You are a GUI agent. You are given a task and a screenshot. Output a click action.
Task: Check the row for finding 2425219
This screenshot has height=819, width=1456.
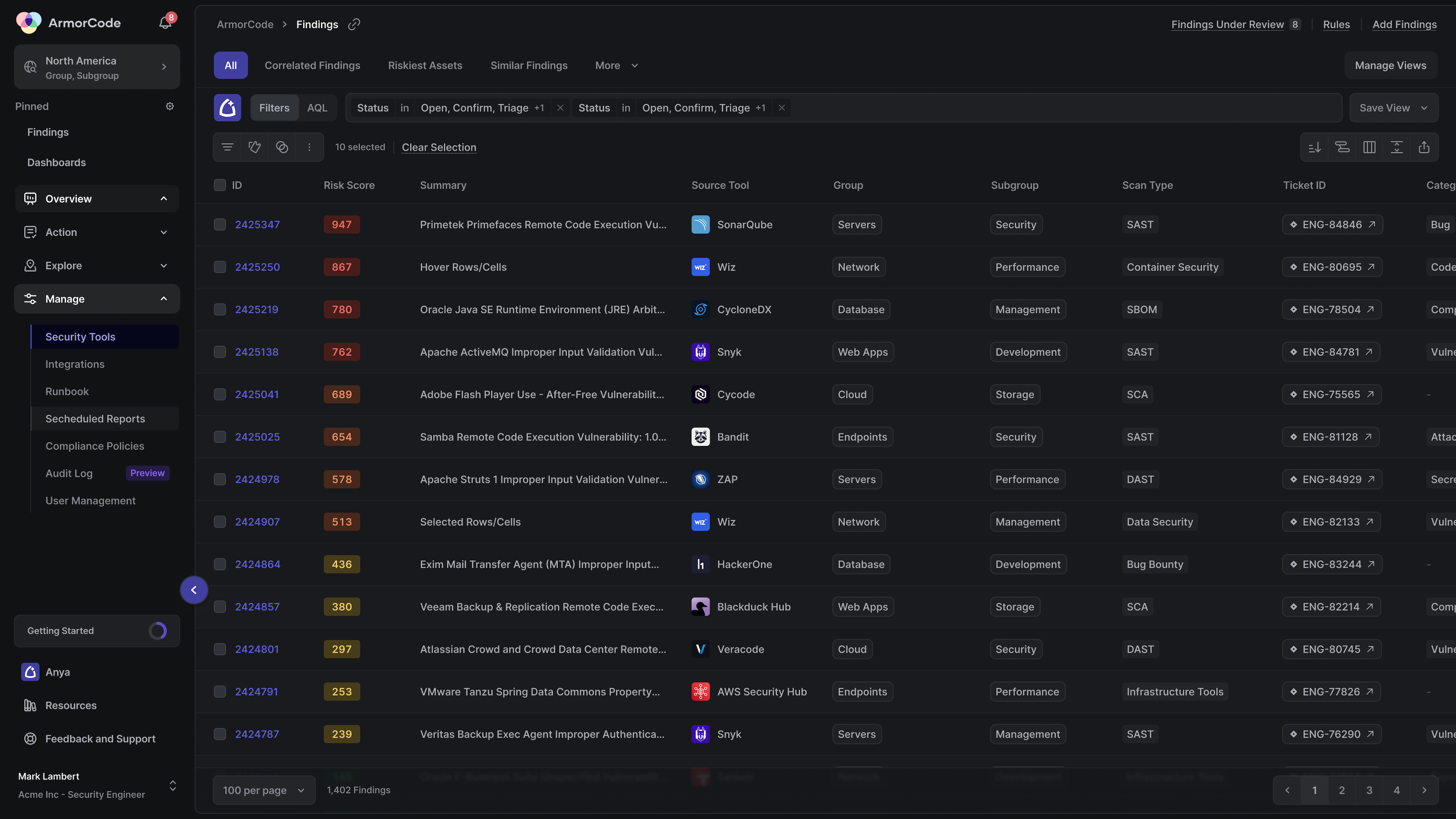tap(220, 309)
